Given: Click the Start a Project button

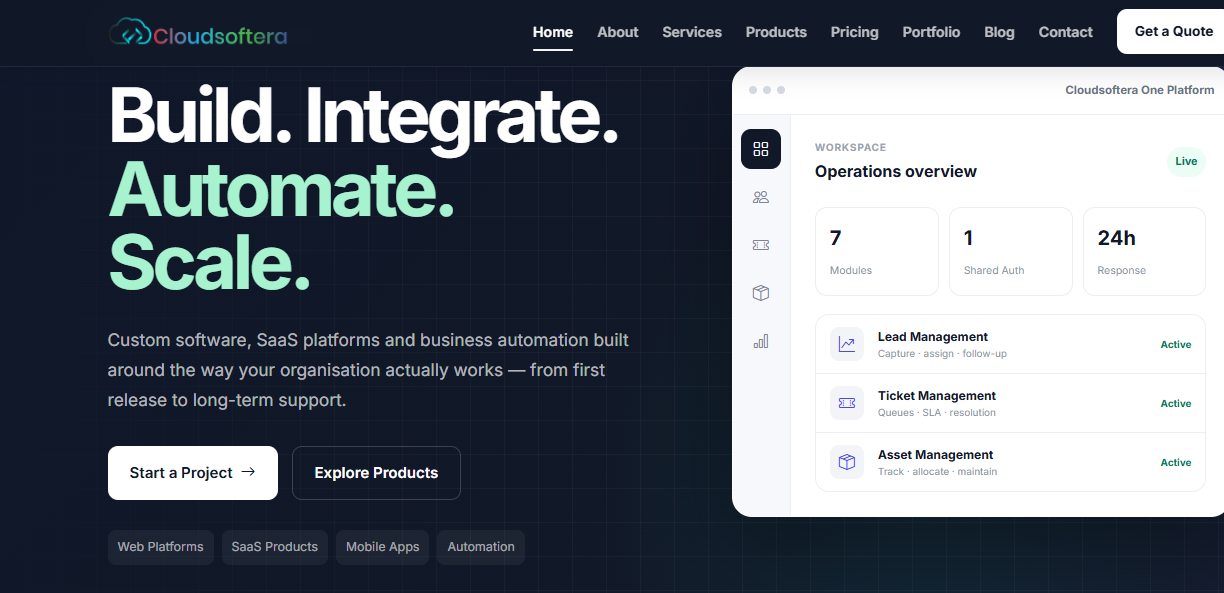Looking at the screenshot, I should point(193,473).
